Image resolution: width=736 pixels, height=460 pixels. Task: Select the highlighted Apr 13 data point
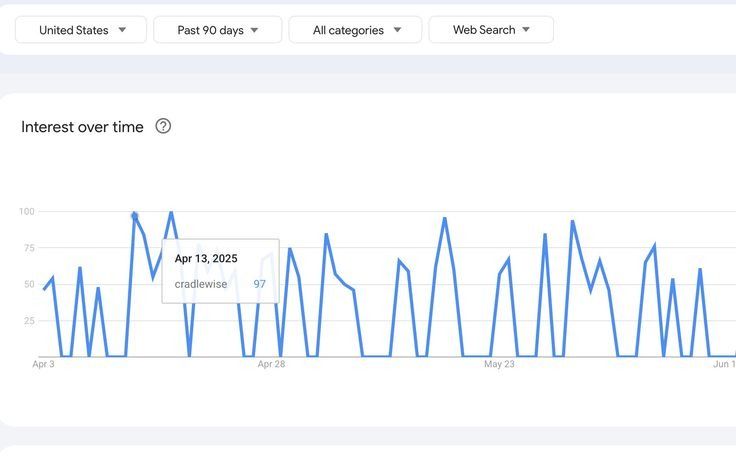pos(134,215)
